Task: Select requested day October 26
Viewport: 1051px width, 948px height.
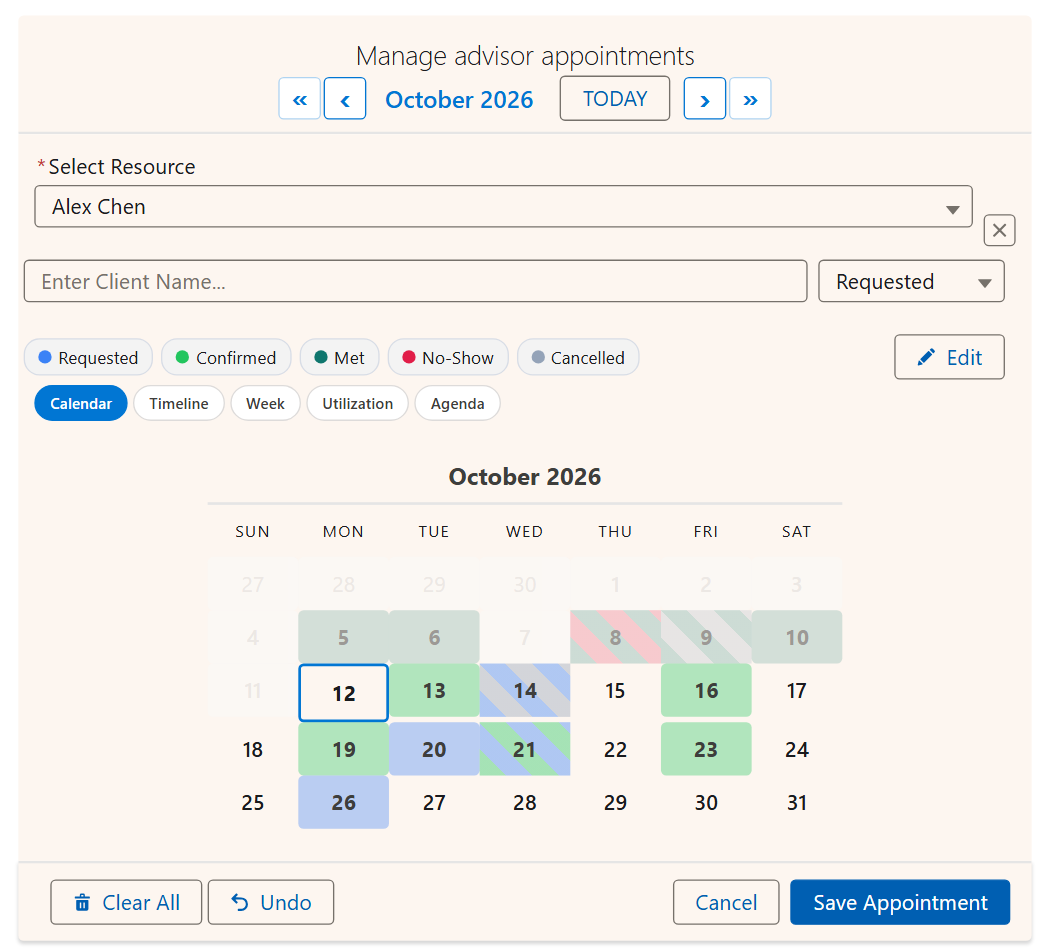Action: (x=343, y=802)
